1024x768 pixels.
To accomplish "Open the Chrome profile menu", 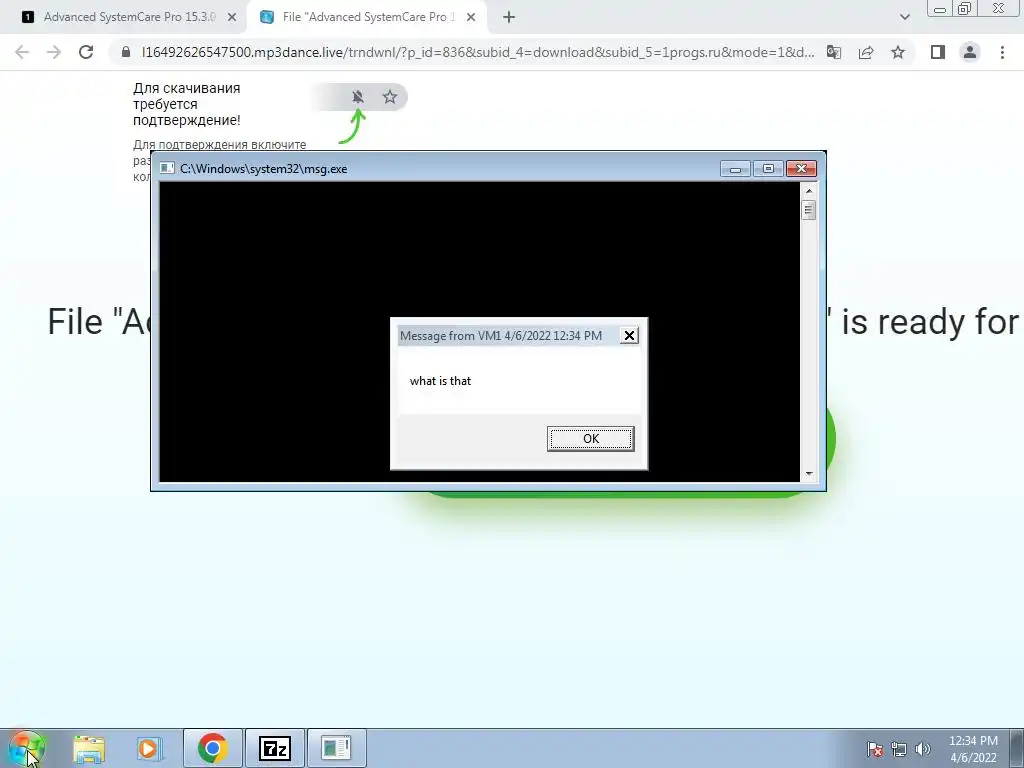I will click(970, 52).
